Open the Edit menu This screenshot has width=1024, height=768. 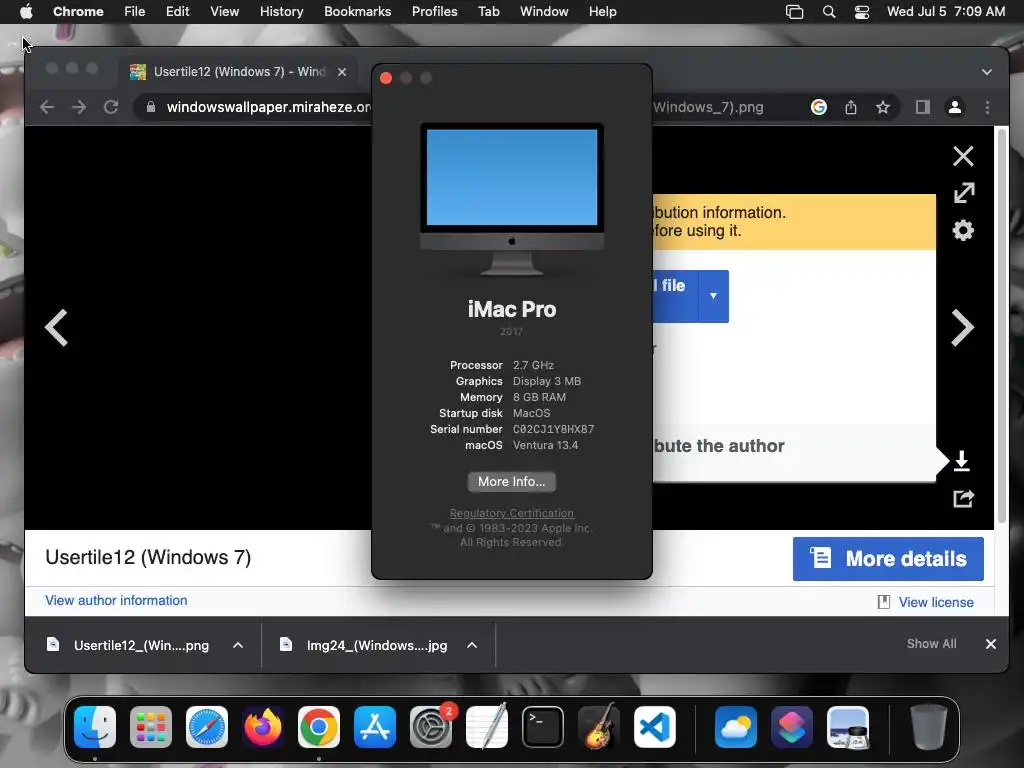tap(177, 12)
